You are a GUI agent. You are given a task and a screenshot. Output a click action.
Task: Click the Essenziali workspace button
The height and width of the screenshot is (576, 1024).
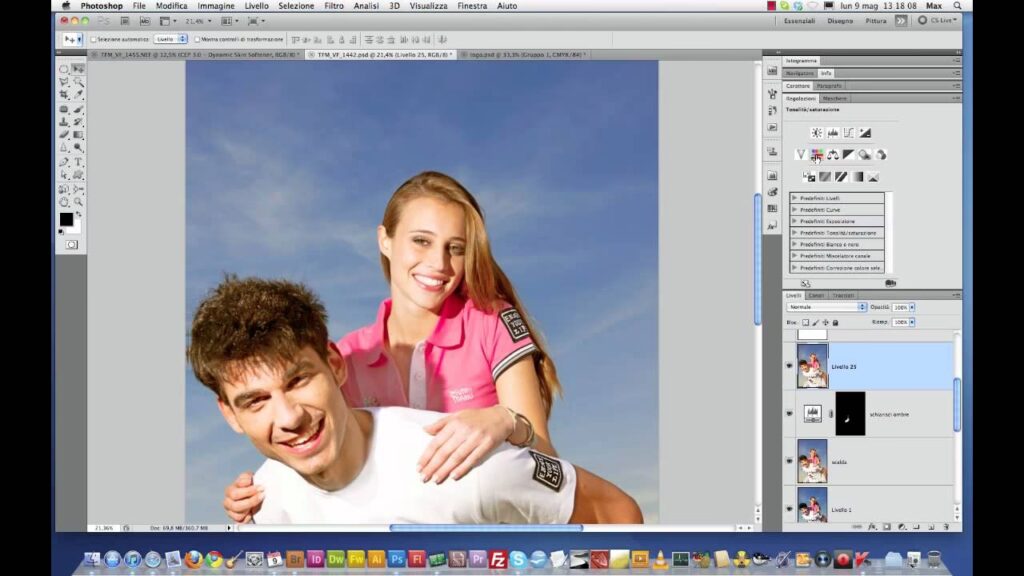[799, 20]
